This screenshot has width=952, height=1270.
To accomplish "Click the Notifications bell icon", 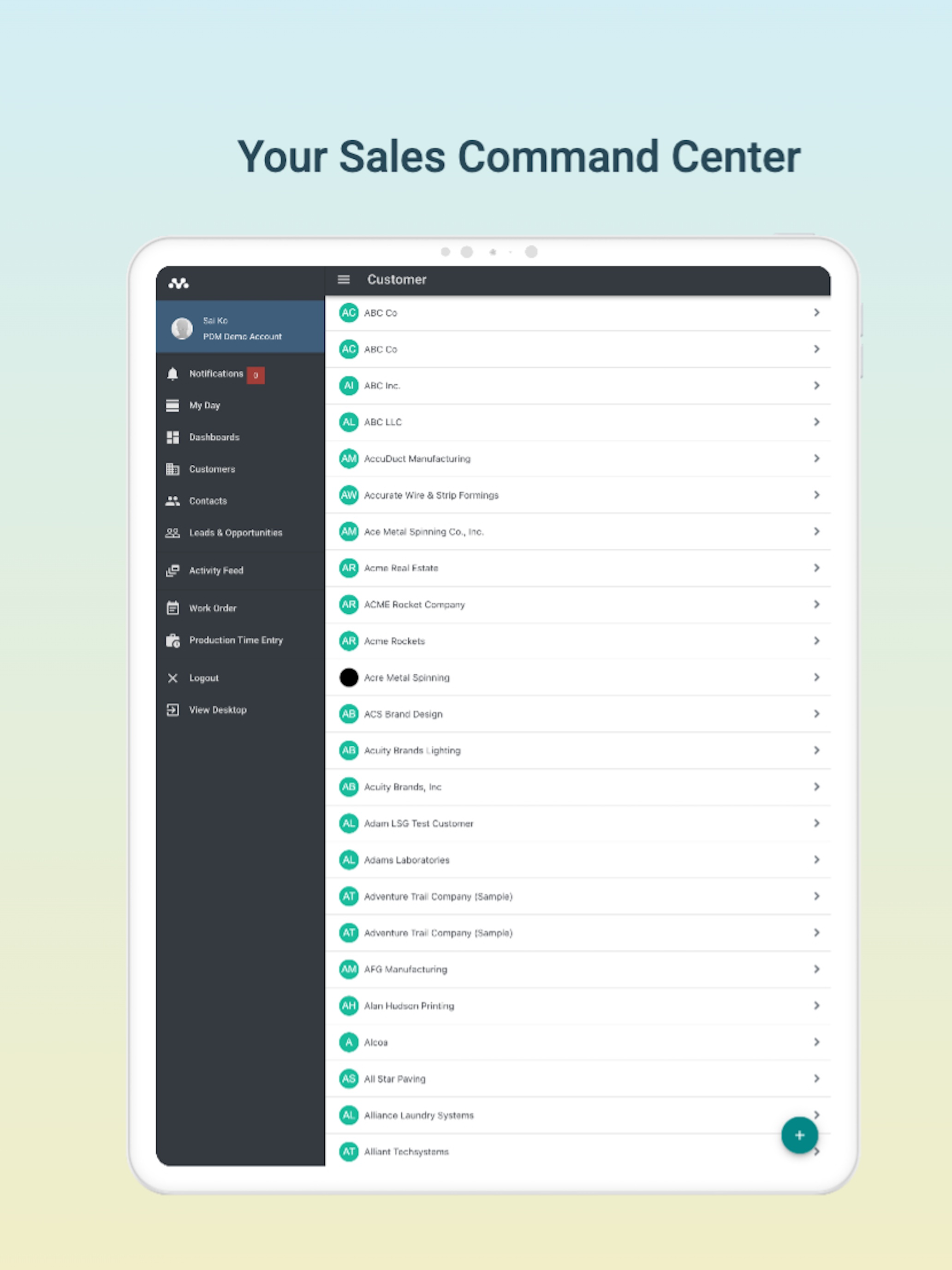I will click(172, 374).
